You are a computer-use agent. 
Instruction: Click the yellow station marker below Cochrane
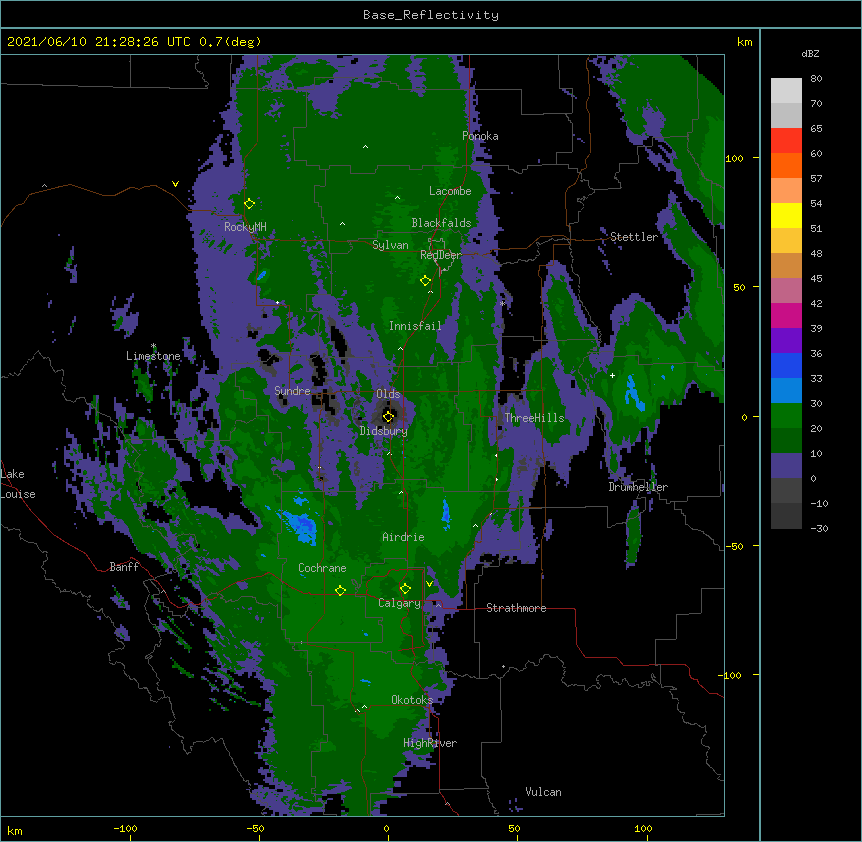pyautogui.click(x=340, y=590)
